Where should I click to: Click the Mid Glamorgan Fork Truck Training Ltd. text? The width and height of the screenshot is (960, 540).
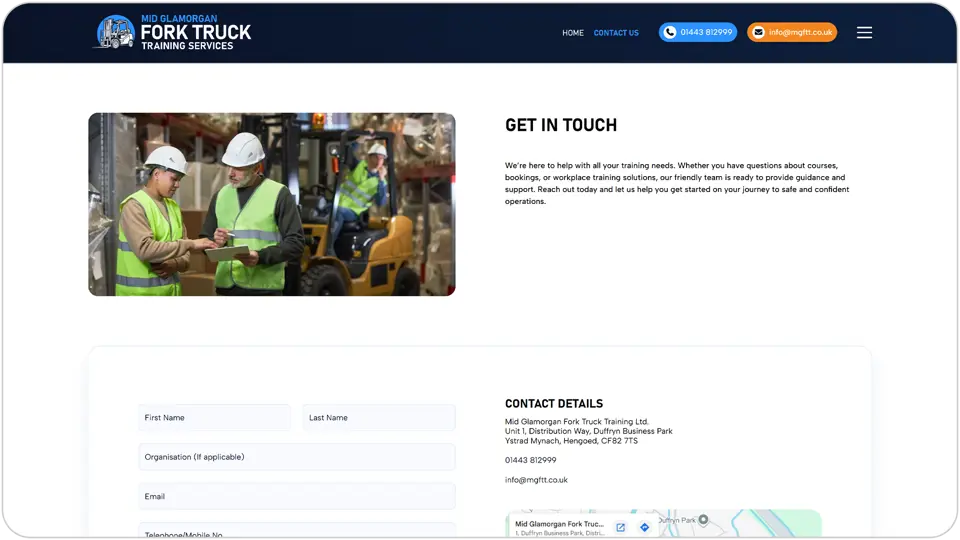pyautogui.click(x=576, y=422)
